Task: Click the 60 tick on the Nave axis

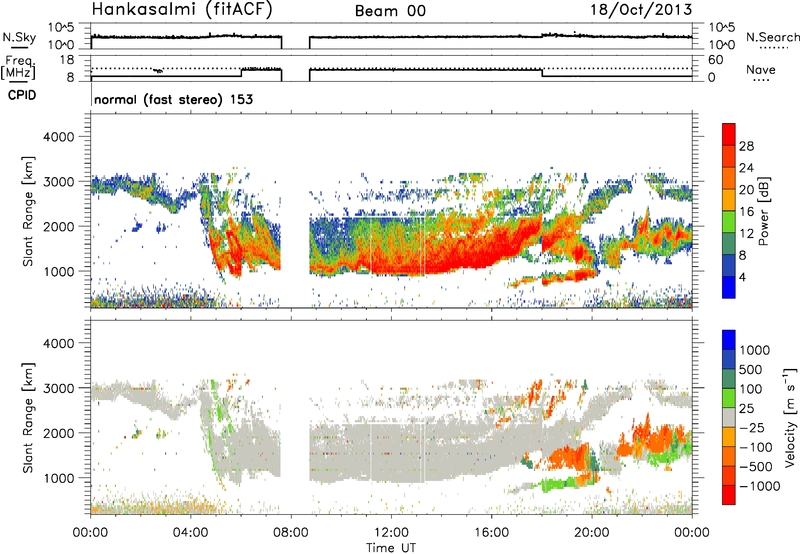Action: [715, 60]
